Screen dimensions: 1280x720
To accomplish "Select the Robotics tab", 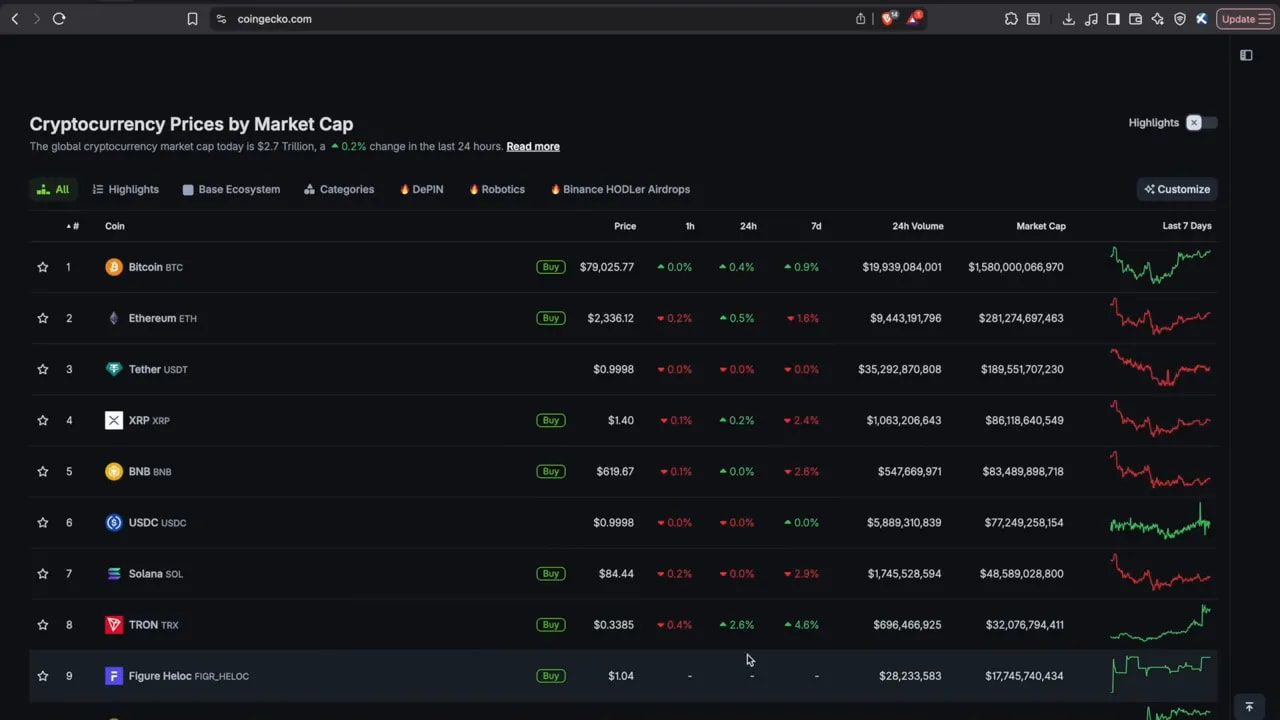I will 497,189.
